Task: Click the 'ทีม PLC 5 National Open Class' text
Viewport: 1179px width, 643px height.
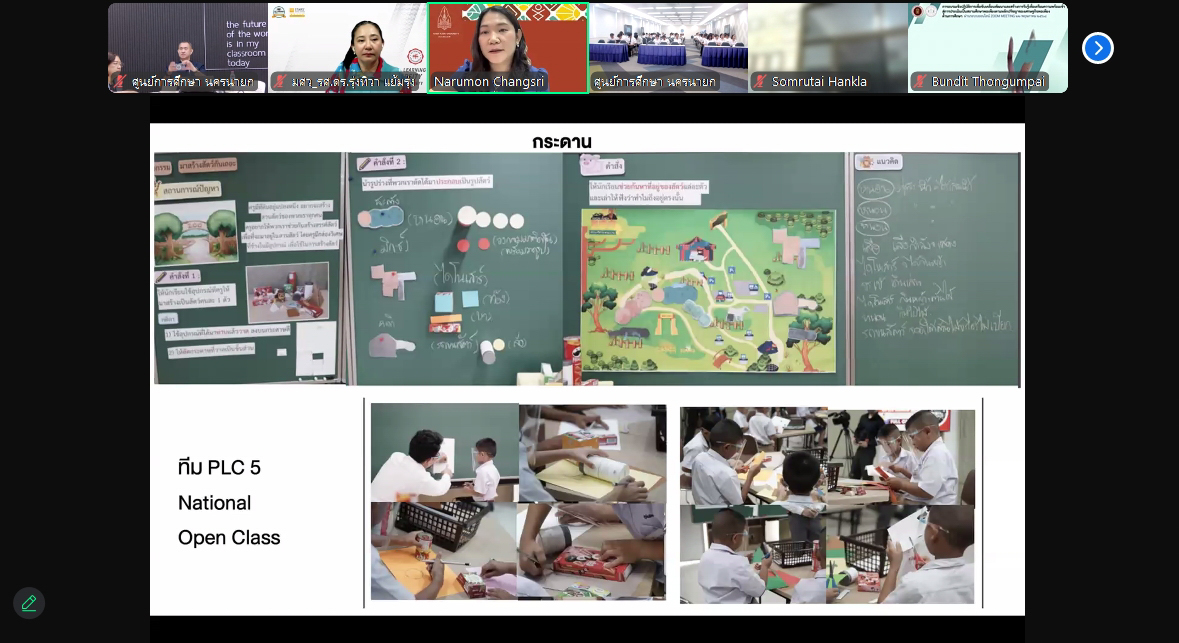Action: [229, 502]
